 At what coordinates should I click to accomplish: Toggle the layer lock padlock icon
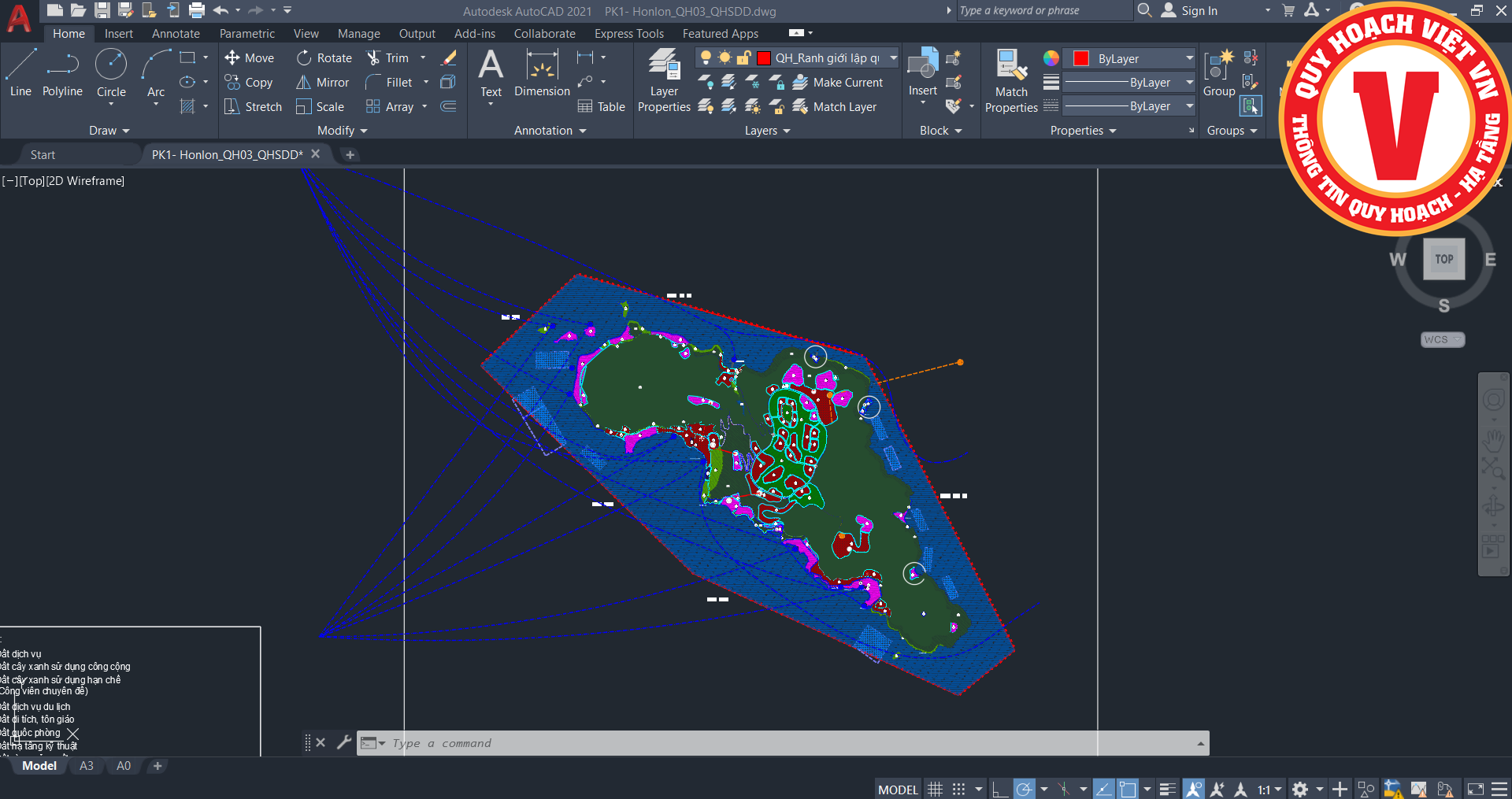[x=743, y=58]
